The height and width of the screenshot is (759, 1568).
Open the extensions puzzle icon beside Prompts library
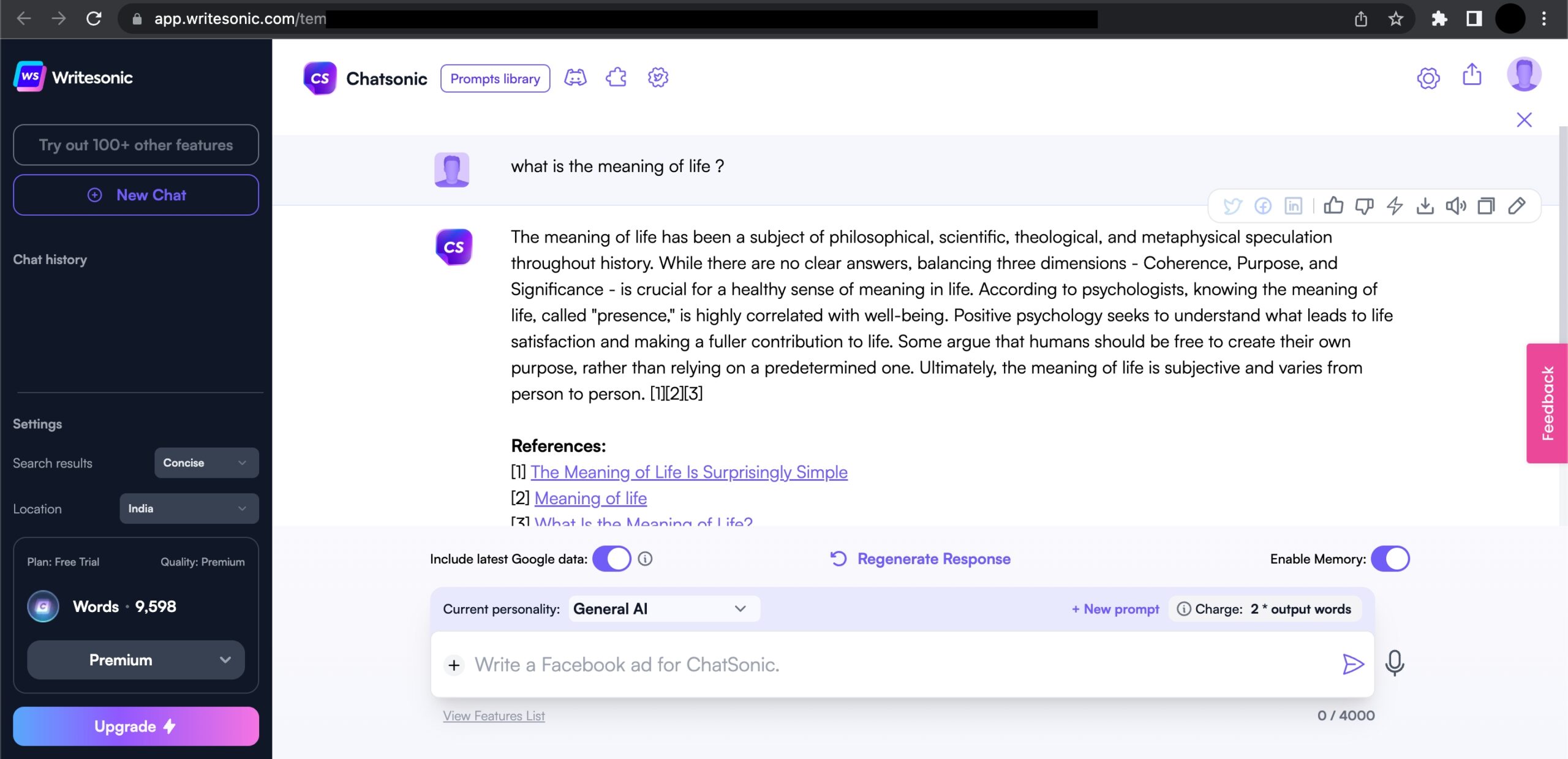tap(616, 78)
